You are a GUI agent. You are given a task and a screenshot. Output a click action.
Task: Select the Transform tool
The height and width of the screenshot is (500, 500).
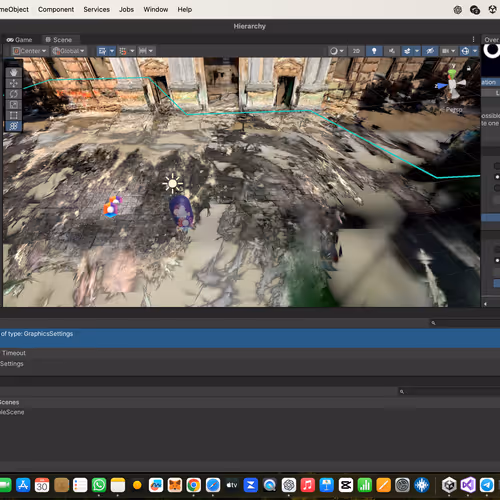click(13, 126)
